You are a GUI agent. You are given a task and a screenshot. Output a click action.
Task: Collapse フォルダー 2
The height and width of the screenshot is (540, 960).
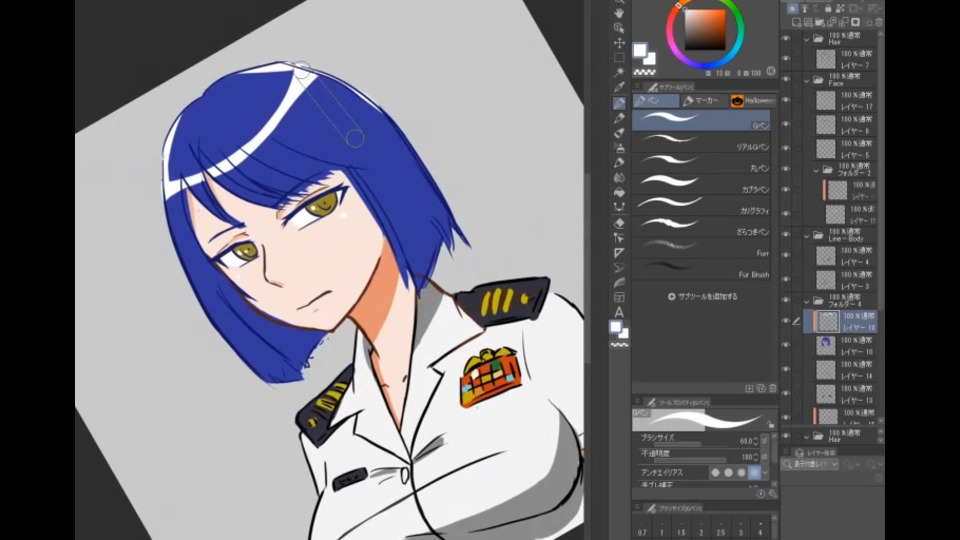click(816, 170)
